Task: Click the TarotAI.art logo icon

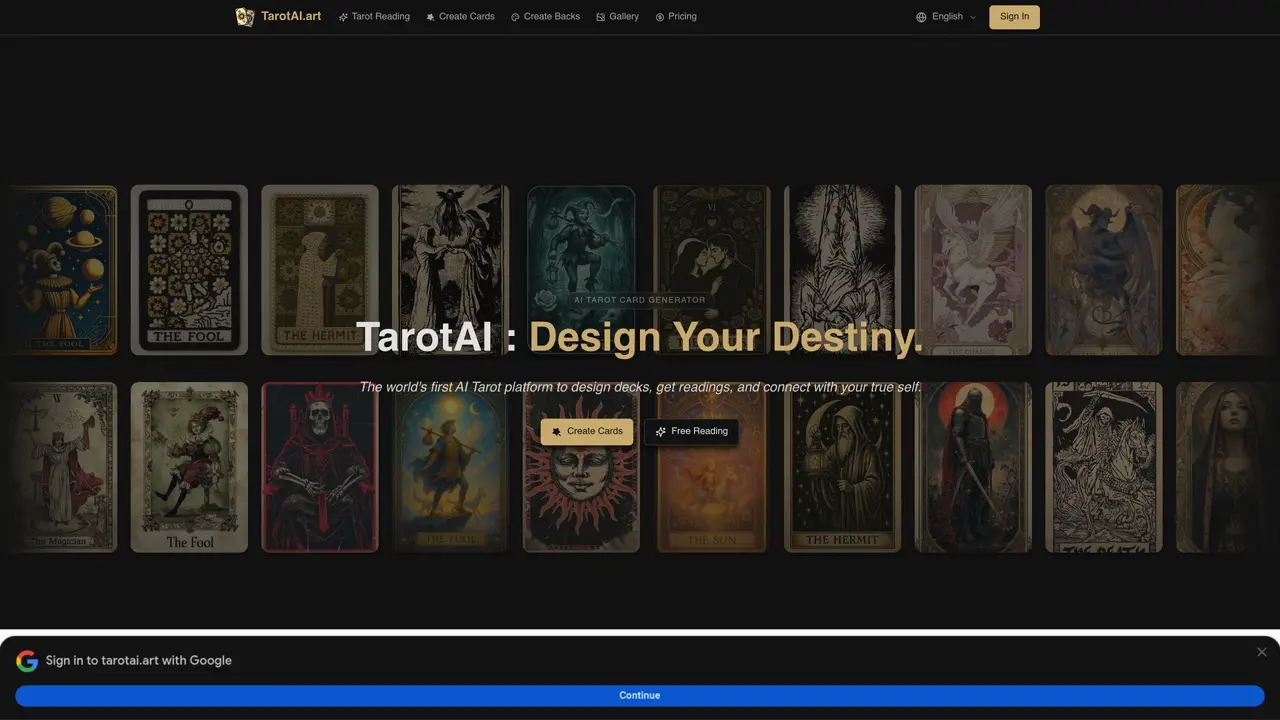Action: (x=245, y=17)
